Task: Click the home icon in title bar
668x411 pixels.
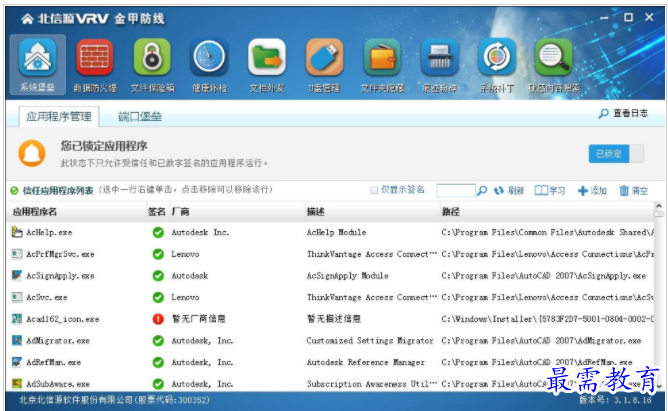Action: [x=27, y=19]
